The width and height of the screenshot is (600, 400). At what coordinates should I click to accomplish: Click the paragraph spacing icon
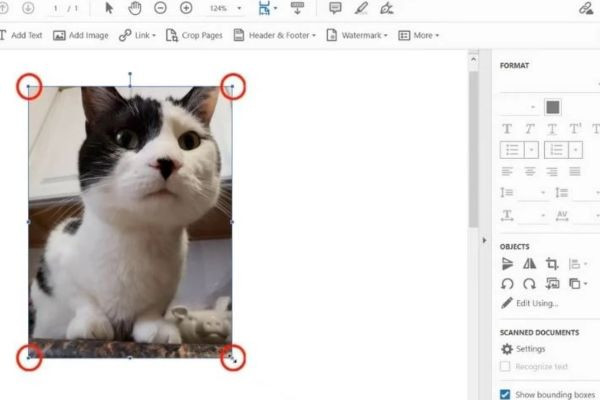(562, 193)
